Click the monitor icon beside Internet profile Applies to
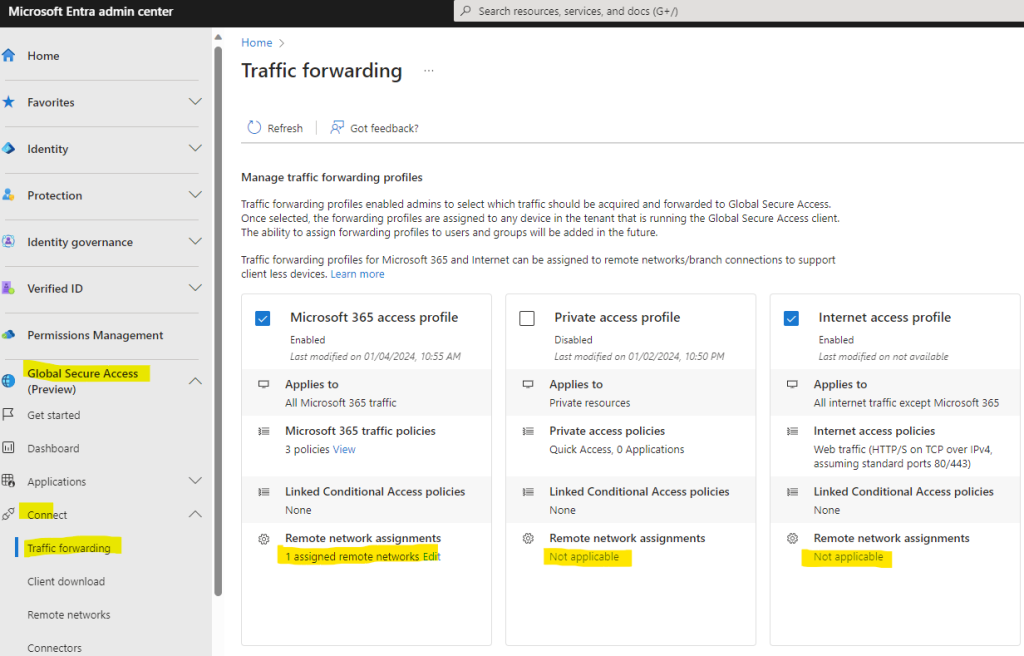Viewport: 1024px width, 656px height. point(792,384)
